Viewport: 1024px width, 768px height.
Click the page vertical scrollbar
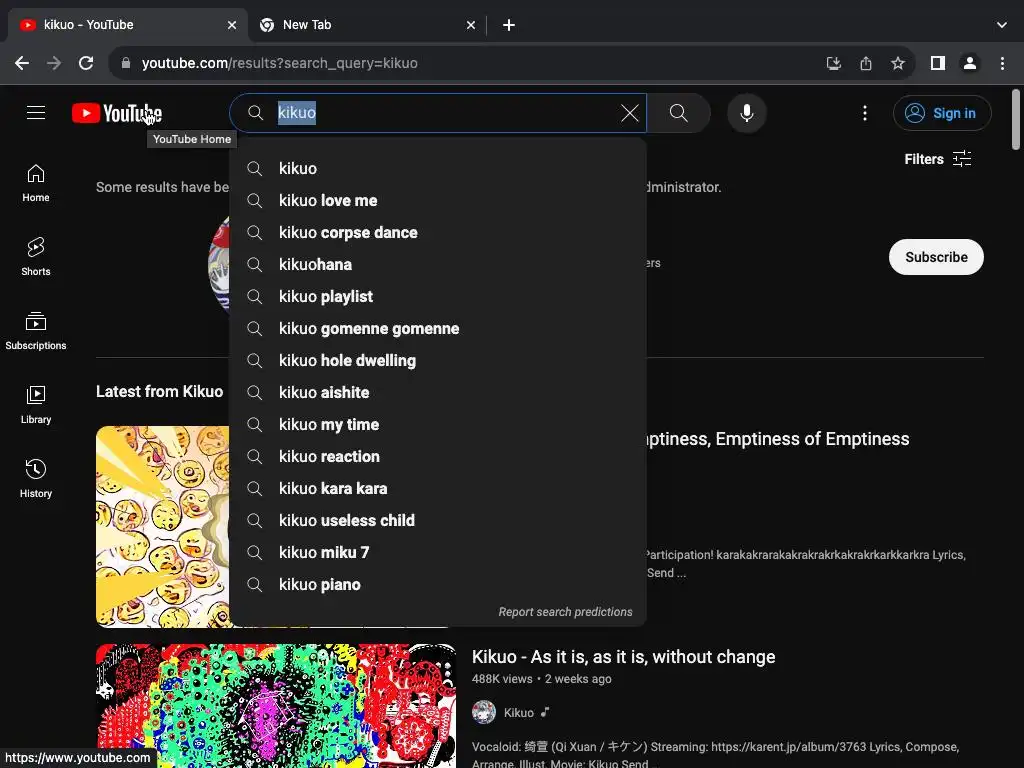pos(1016,120)
